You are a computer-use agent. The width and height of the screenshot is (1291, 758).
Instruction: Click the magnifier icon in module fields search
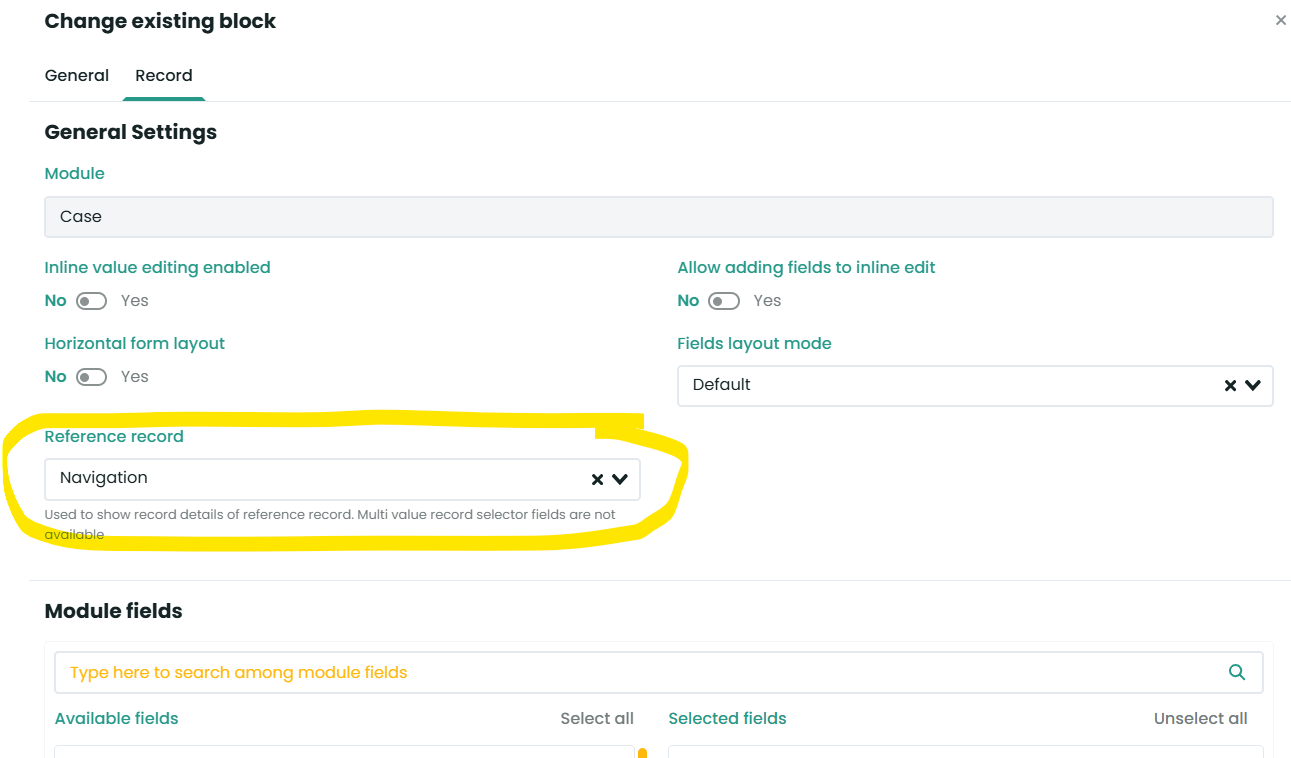point(1237,673)
